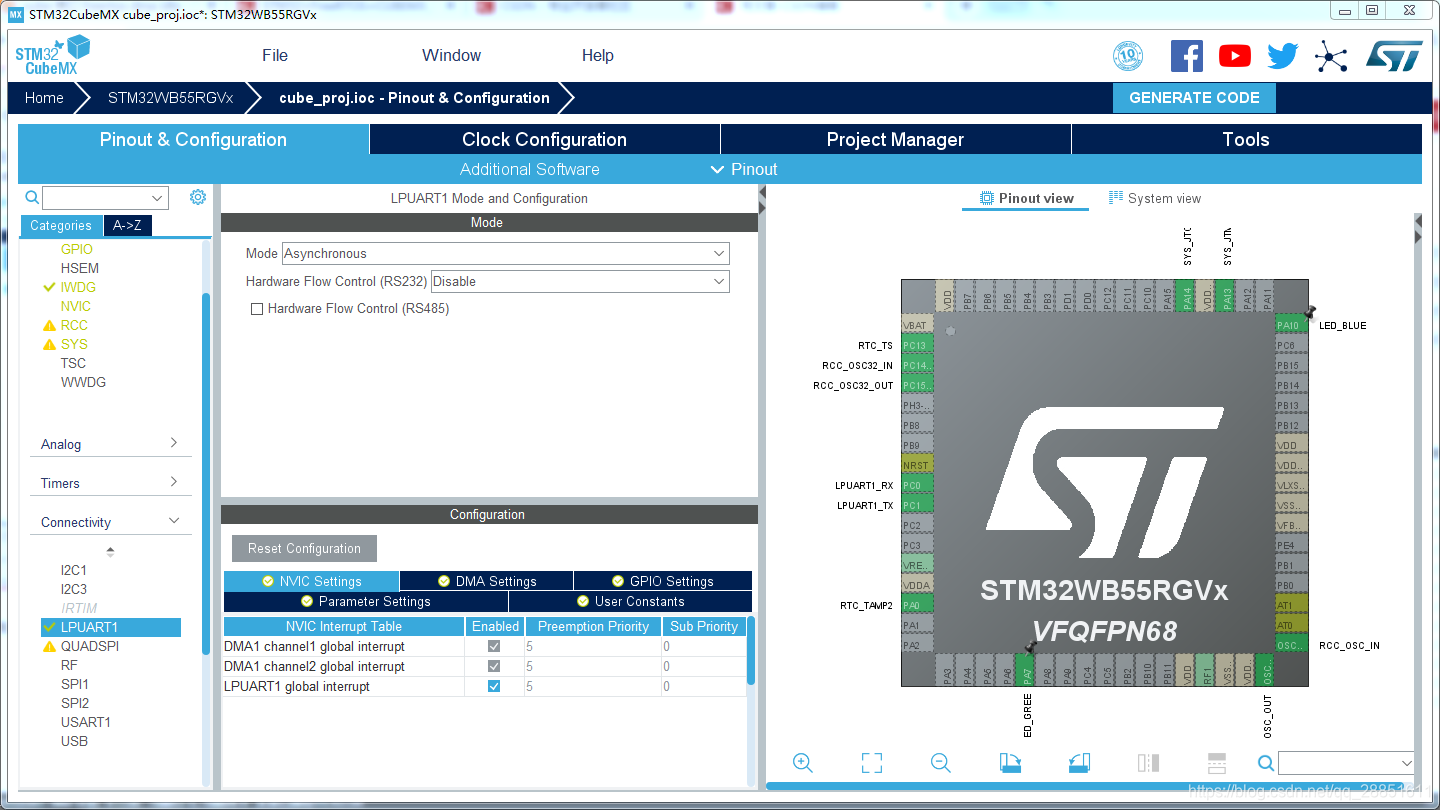Click Reset Configuration button

304,548
